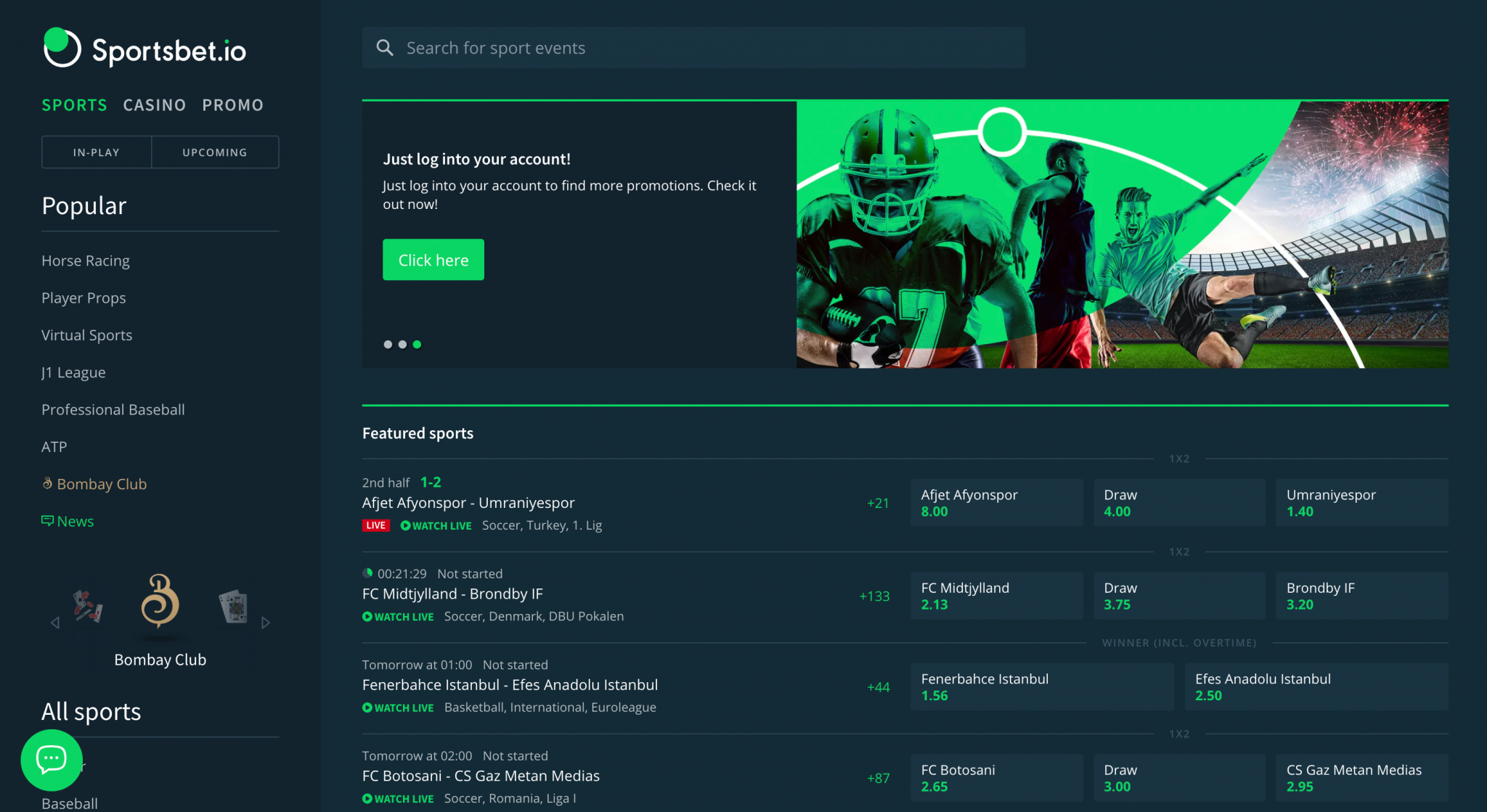This screenshot has height=812, width=1487.
Task: Click the LIVE badge on Afjet match
Action: (x=376, y=525)
